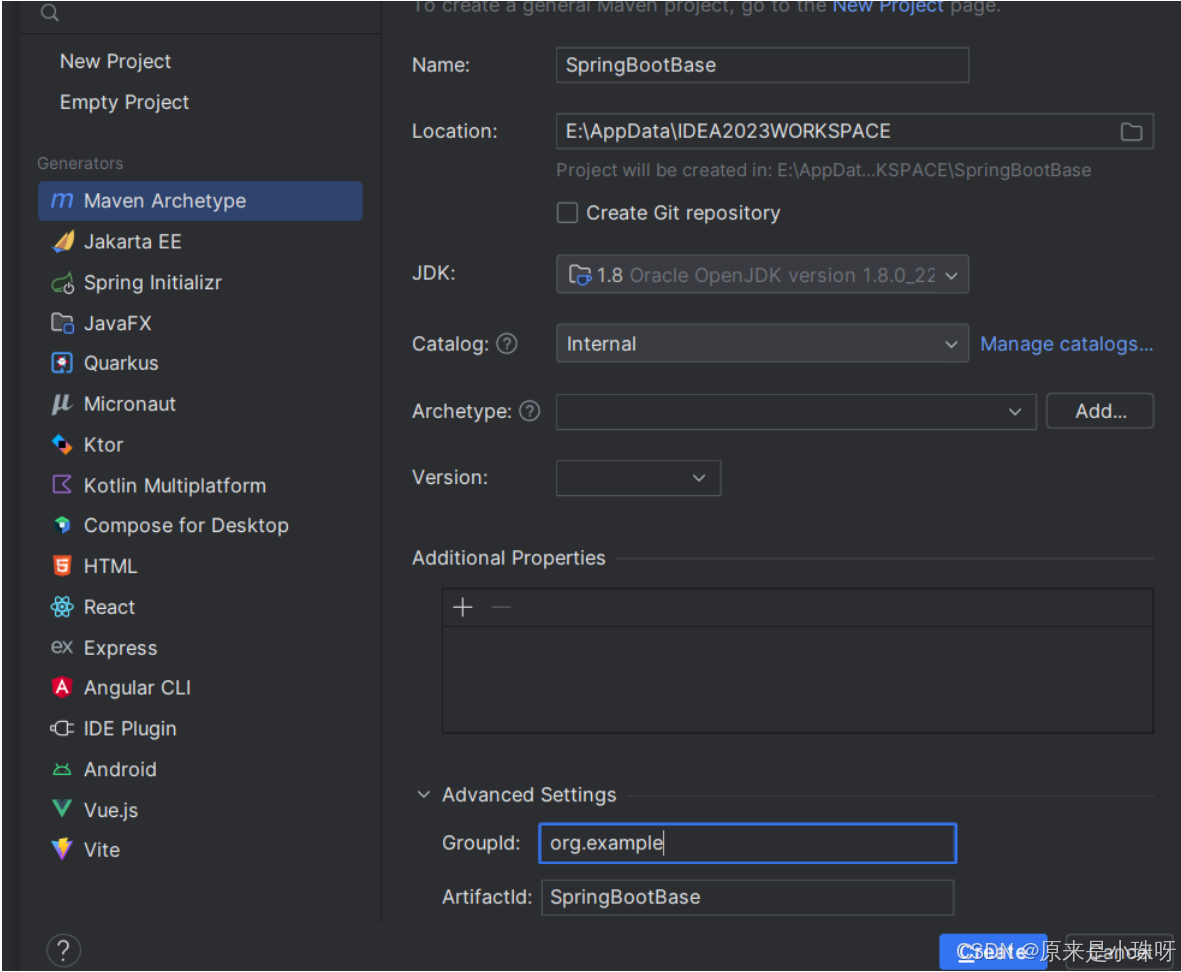Click the Angular CLI icon
This screenshot has width=1181, height=972.
[62, 687]
